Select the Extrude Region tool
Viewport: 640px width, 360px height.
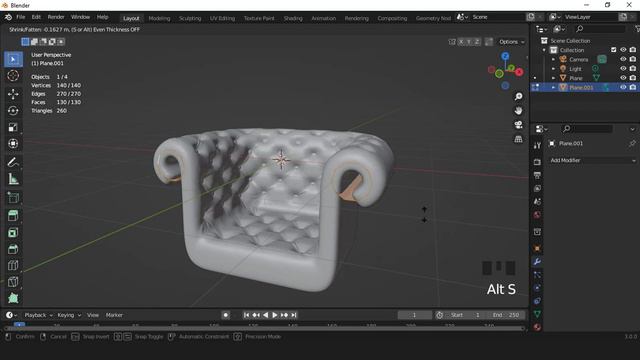(x=13, y=216)
